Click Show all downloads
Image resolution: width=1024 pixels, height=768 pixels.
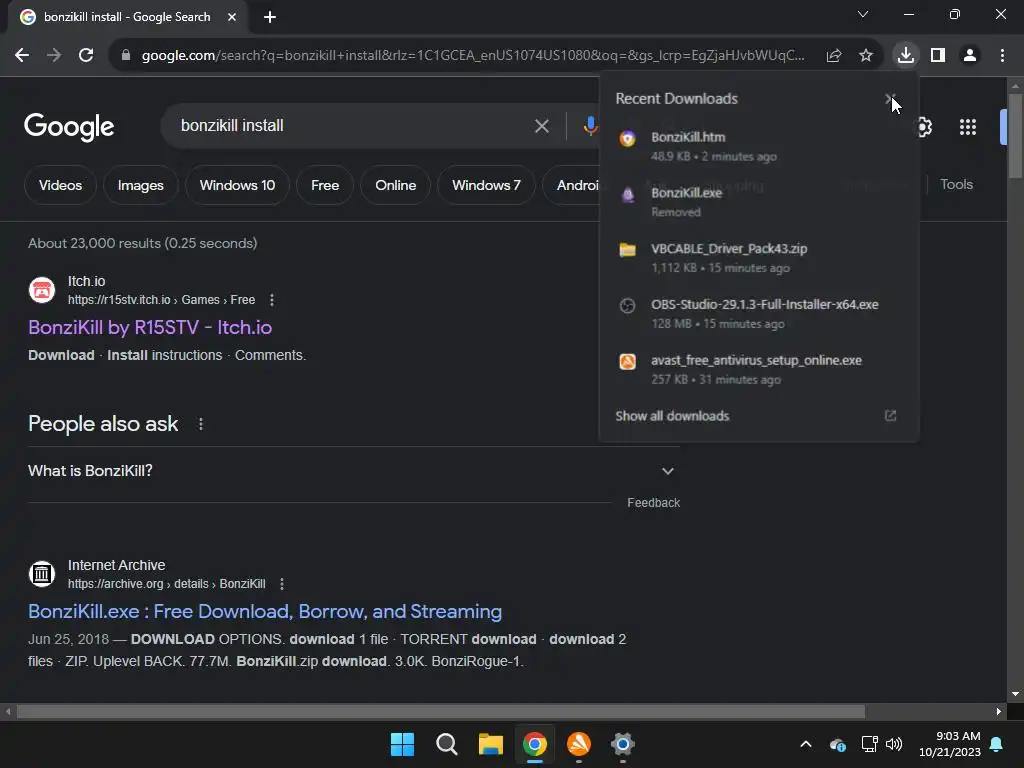pyautogui.click(x=672, y=416)
